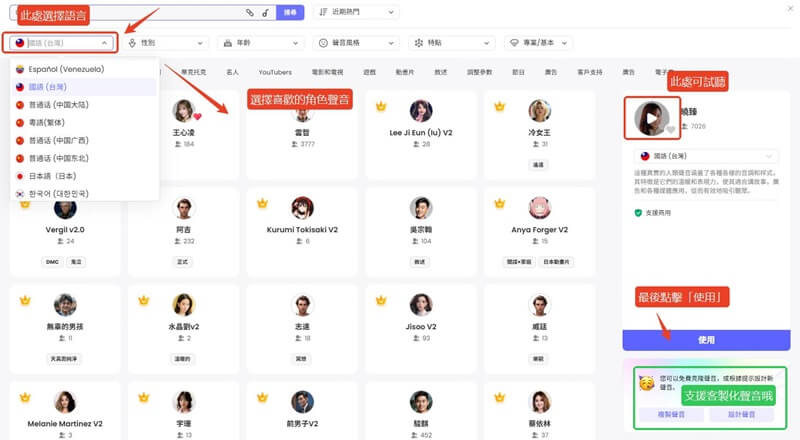This screenshot has width=800, height=440.
Task: Open the 聲音風格 voice style dropdown
Action: [x=356, y=43]
